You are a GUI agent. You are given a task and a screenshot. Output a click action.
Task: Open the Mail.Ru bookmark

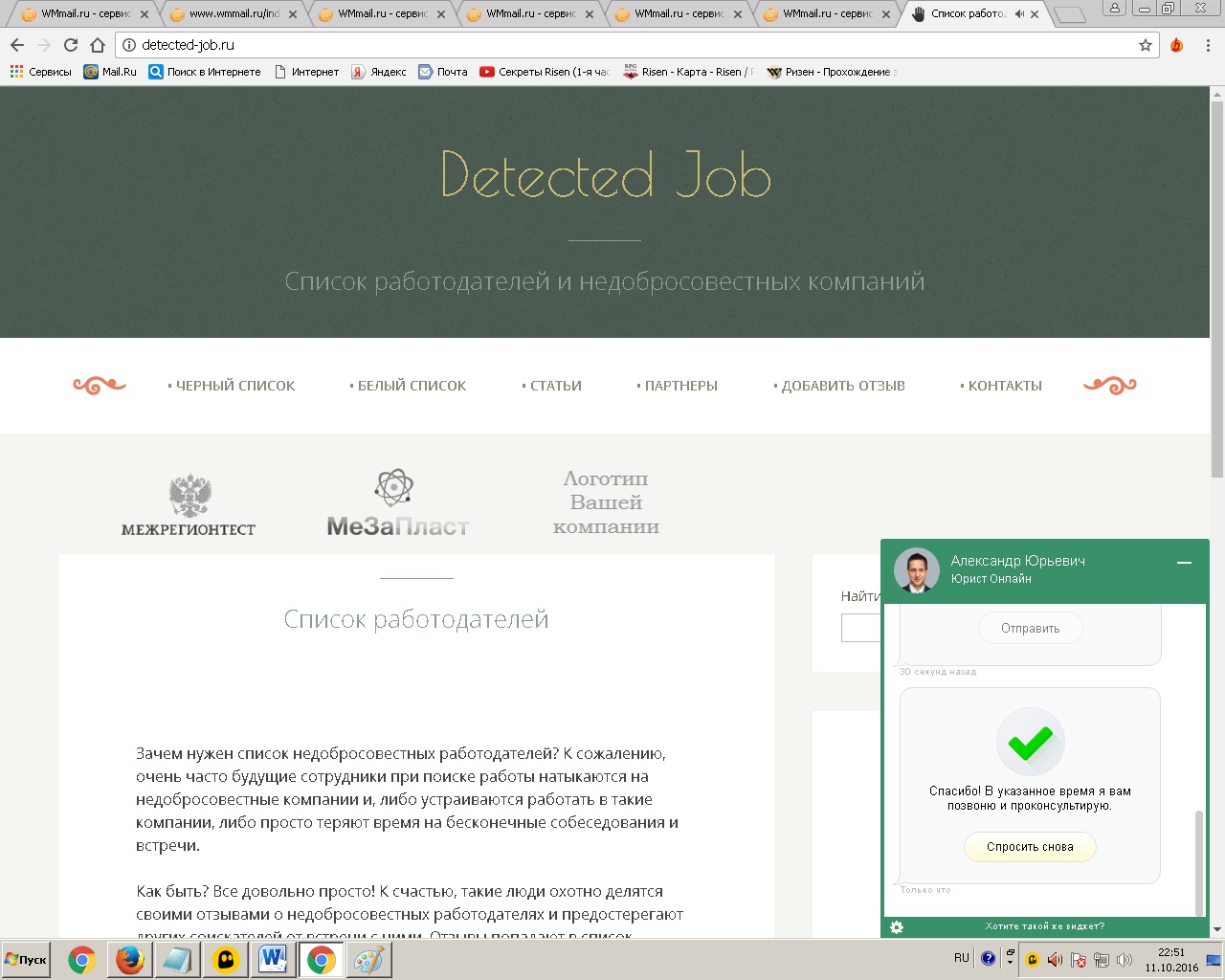pos(110,72)
